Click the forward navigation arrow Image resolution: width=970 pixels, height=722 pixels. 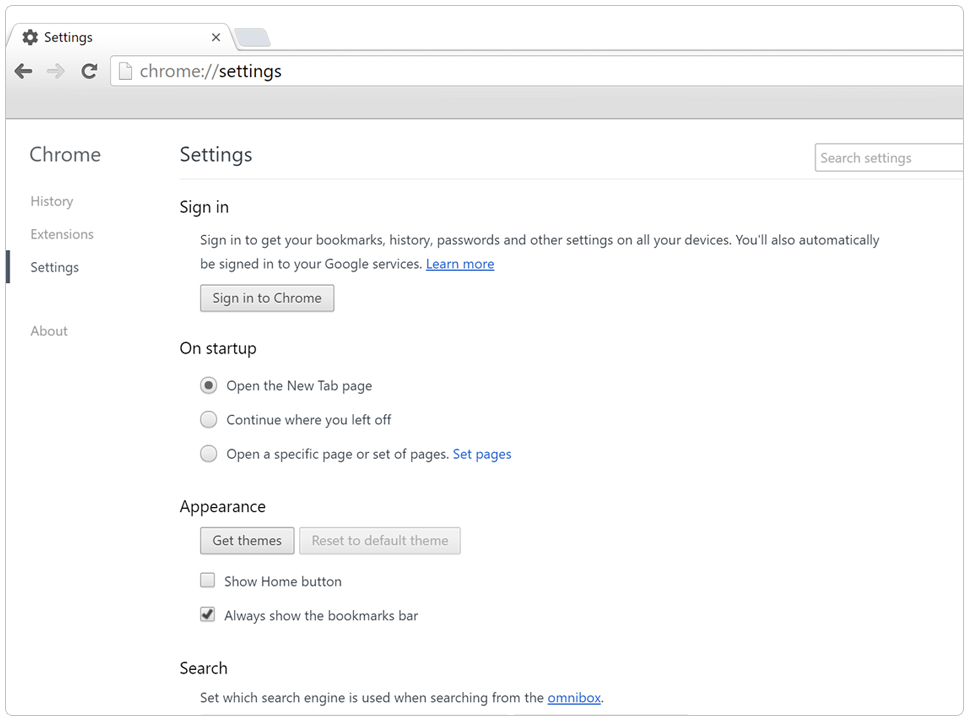point(56,71)
